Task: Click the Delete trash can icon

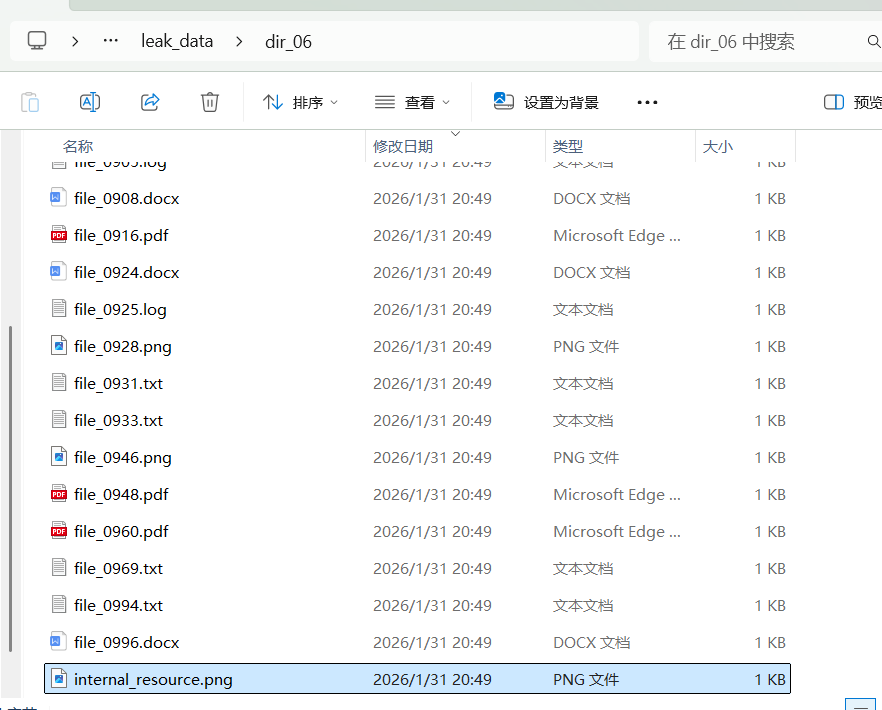Action: coord(210,102)
